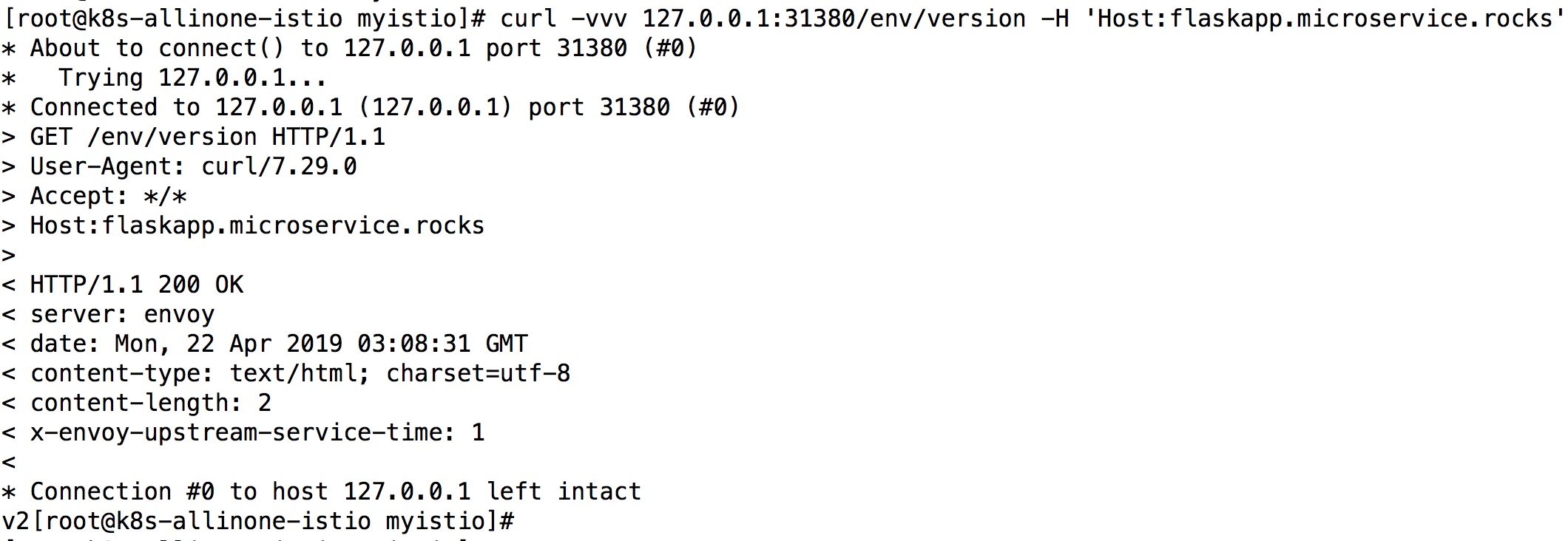Click the 'Trying 127.0.0.1...' line
Image resolution: width=1568 pixels, height=541 pixels.
click(164, 78)
